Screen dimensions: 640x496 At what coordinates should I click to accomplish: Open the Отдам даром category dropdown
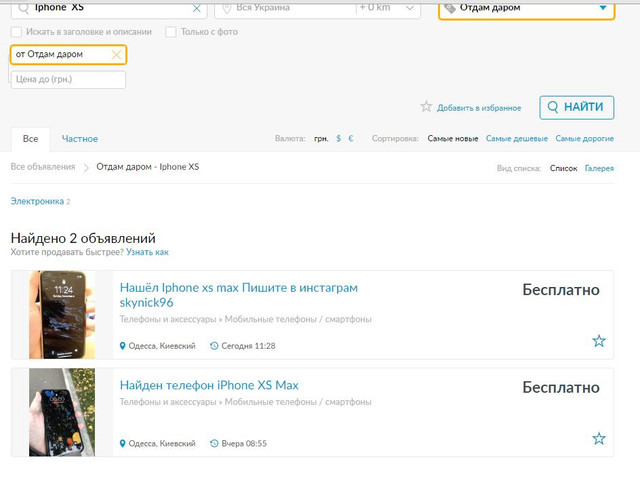(x=526, y=8)
